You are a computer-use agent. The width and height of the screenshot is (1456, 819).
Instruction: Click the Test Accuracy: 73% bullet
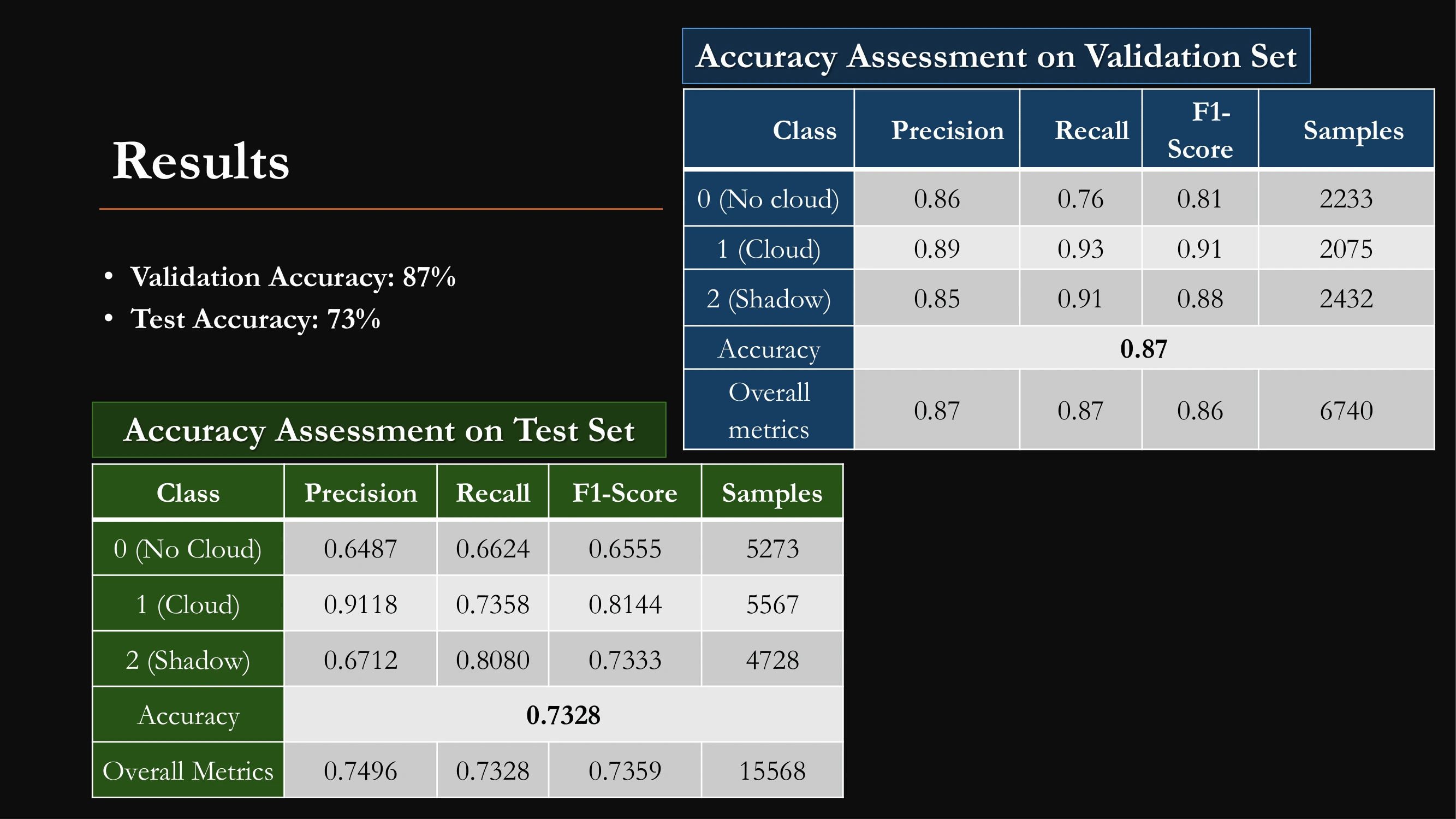255,319
